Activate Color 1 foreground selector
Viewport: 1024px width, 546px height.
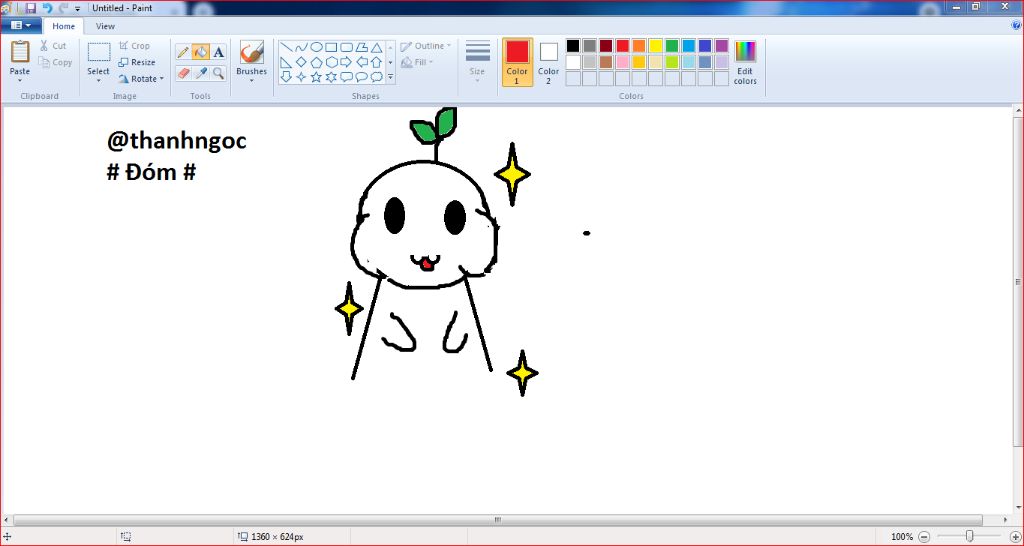[x=517, y=62]
